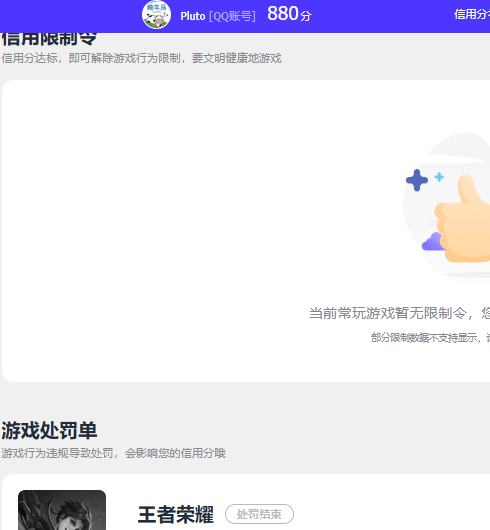Select the Pluto account name

coord(193,16)
